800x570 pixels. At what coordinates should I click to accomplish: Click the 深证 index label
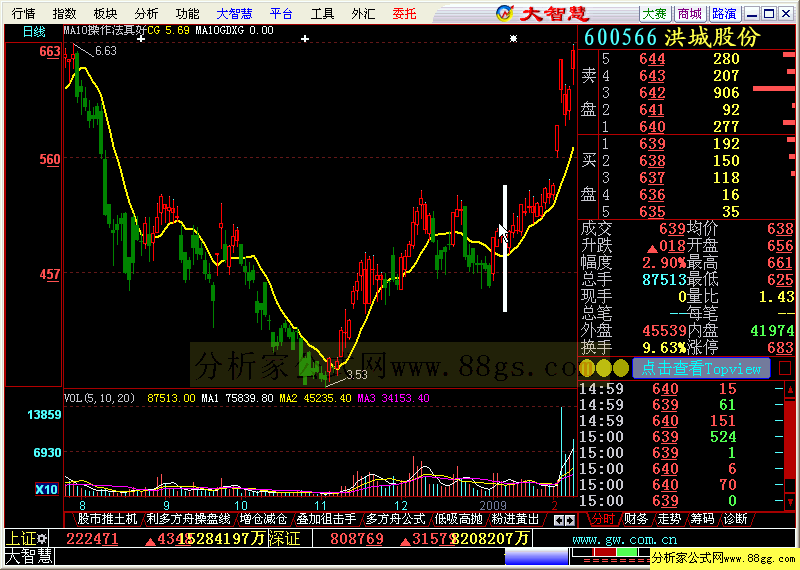click(284, 539)
